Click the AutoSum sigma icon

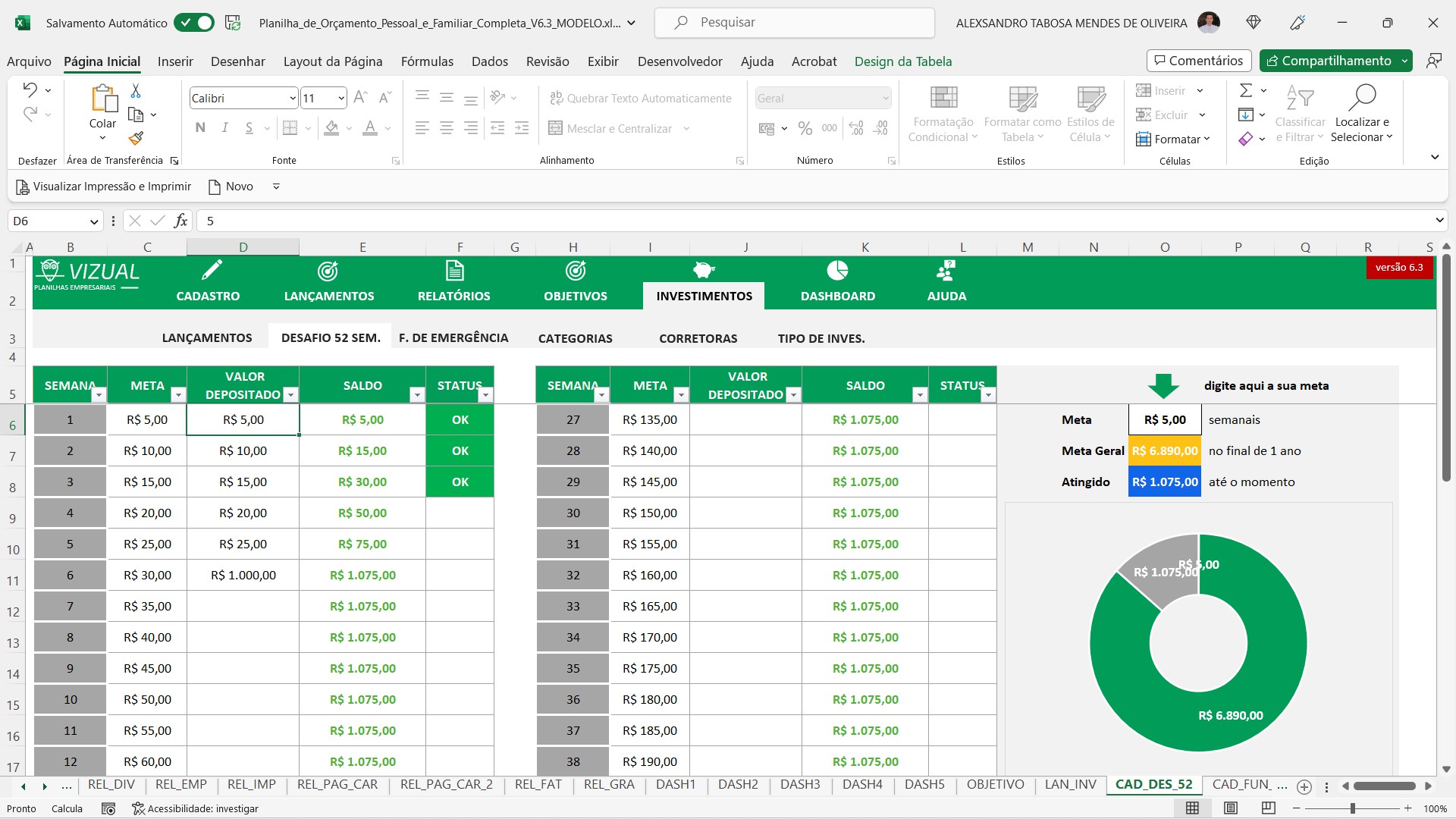(x=1245, y=91)
